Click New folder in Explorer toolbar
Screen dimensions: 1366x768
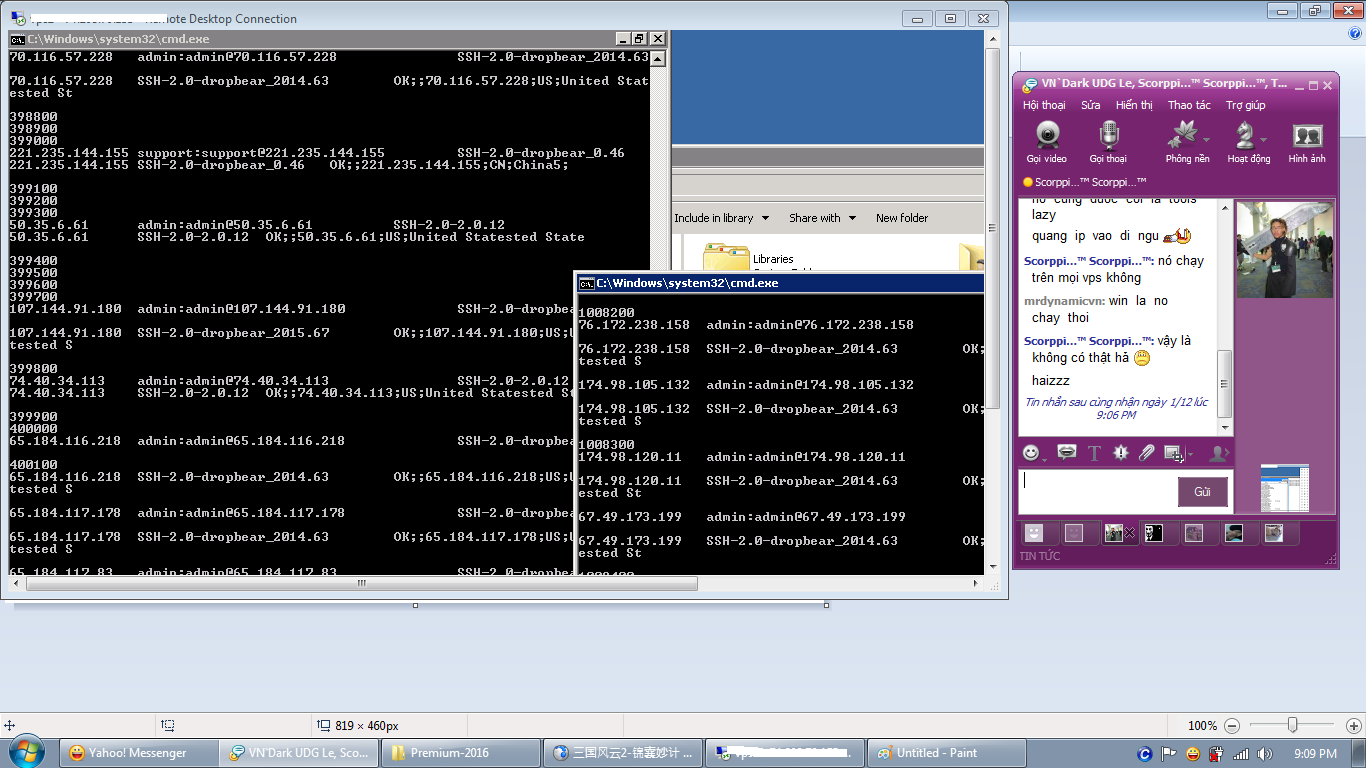tap(902, 218)
